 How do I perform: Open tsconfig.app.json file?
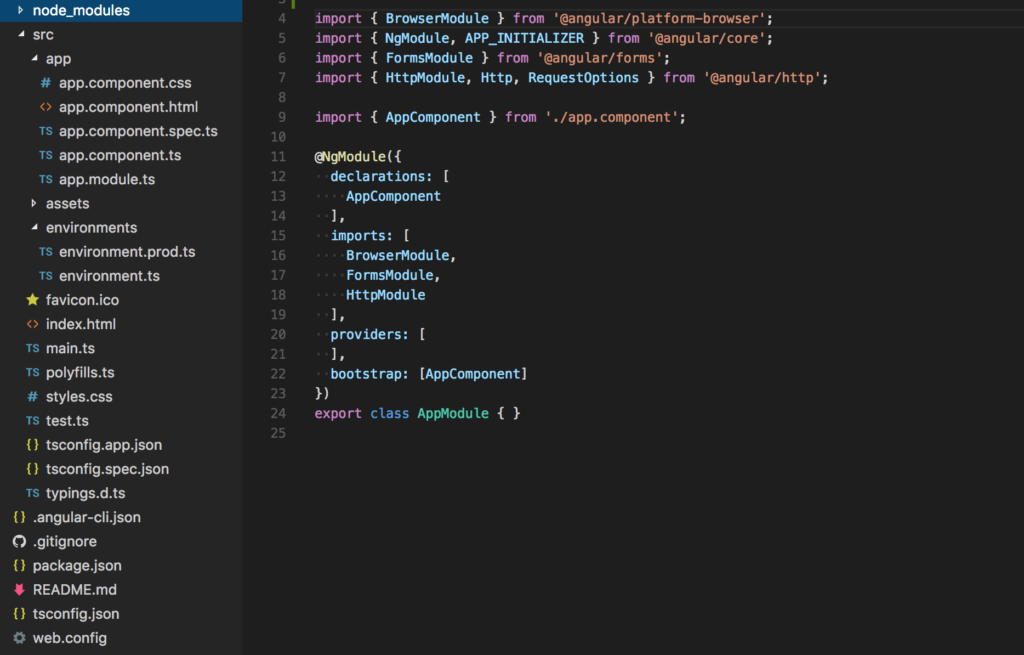pos(104,445)
